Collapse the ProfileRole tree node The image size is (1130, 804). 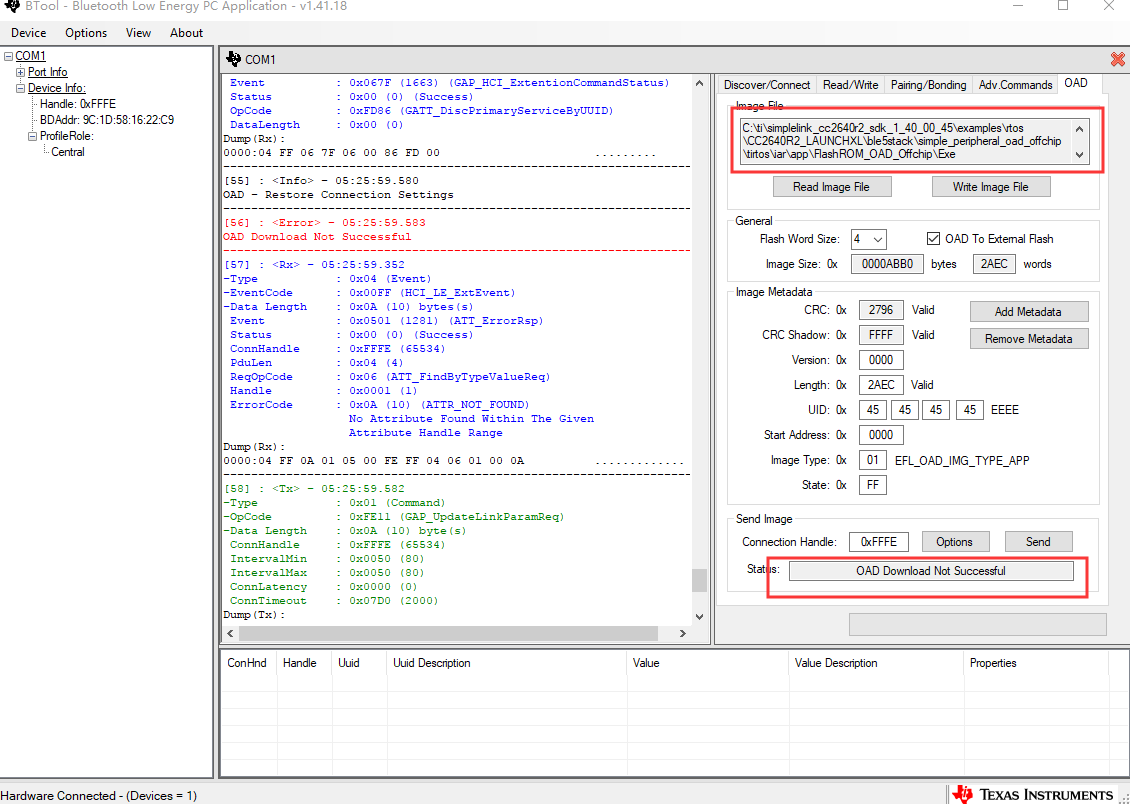tap(32, 136)
